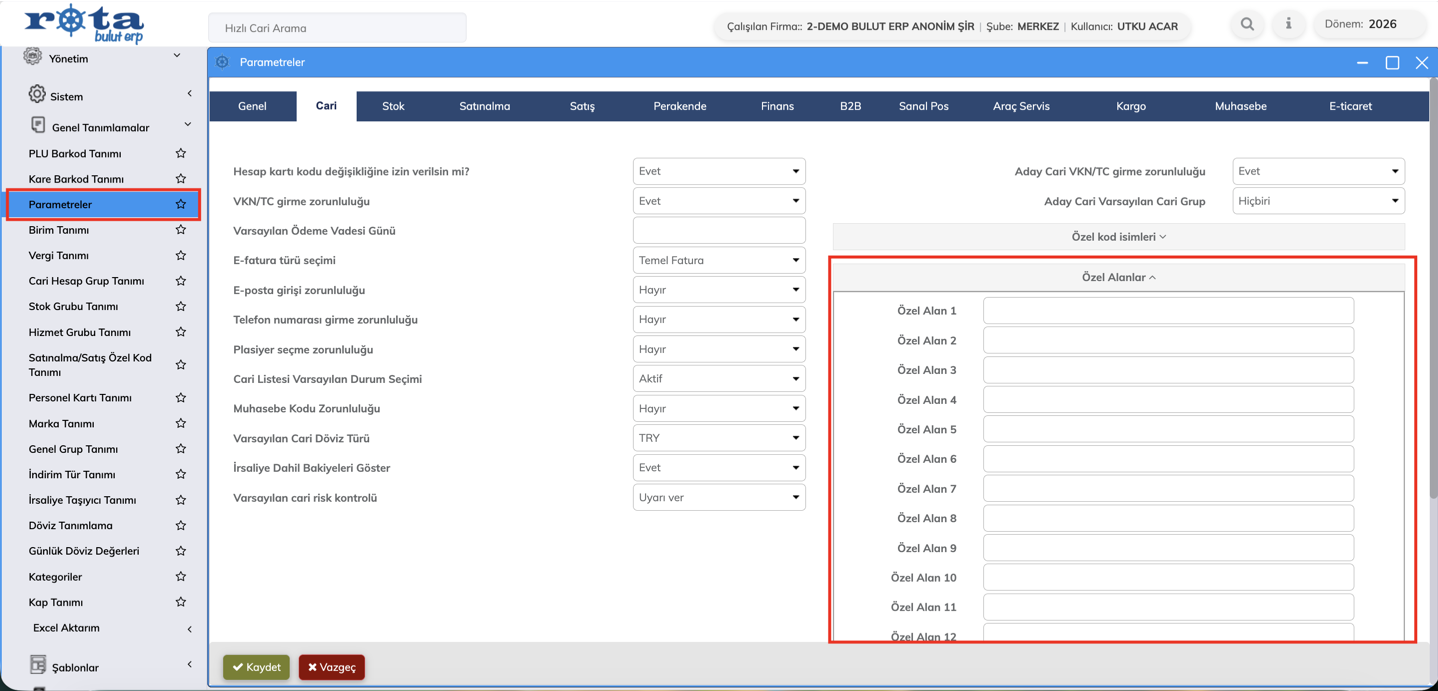Image resolution: width=1438 pixels, height=691 pixels.
Task: Click the Özel Alan 1 input field
Action: click(1167, 311)
